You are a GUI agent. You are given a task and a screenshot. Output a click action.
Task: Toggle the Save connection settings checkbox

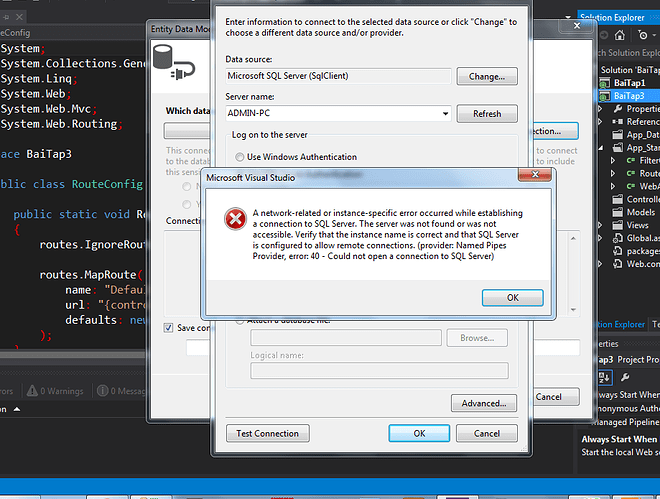168,327
